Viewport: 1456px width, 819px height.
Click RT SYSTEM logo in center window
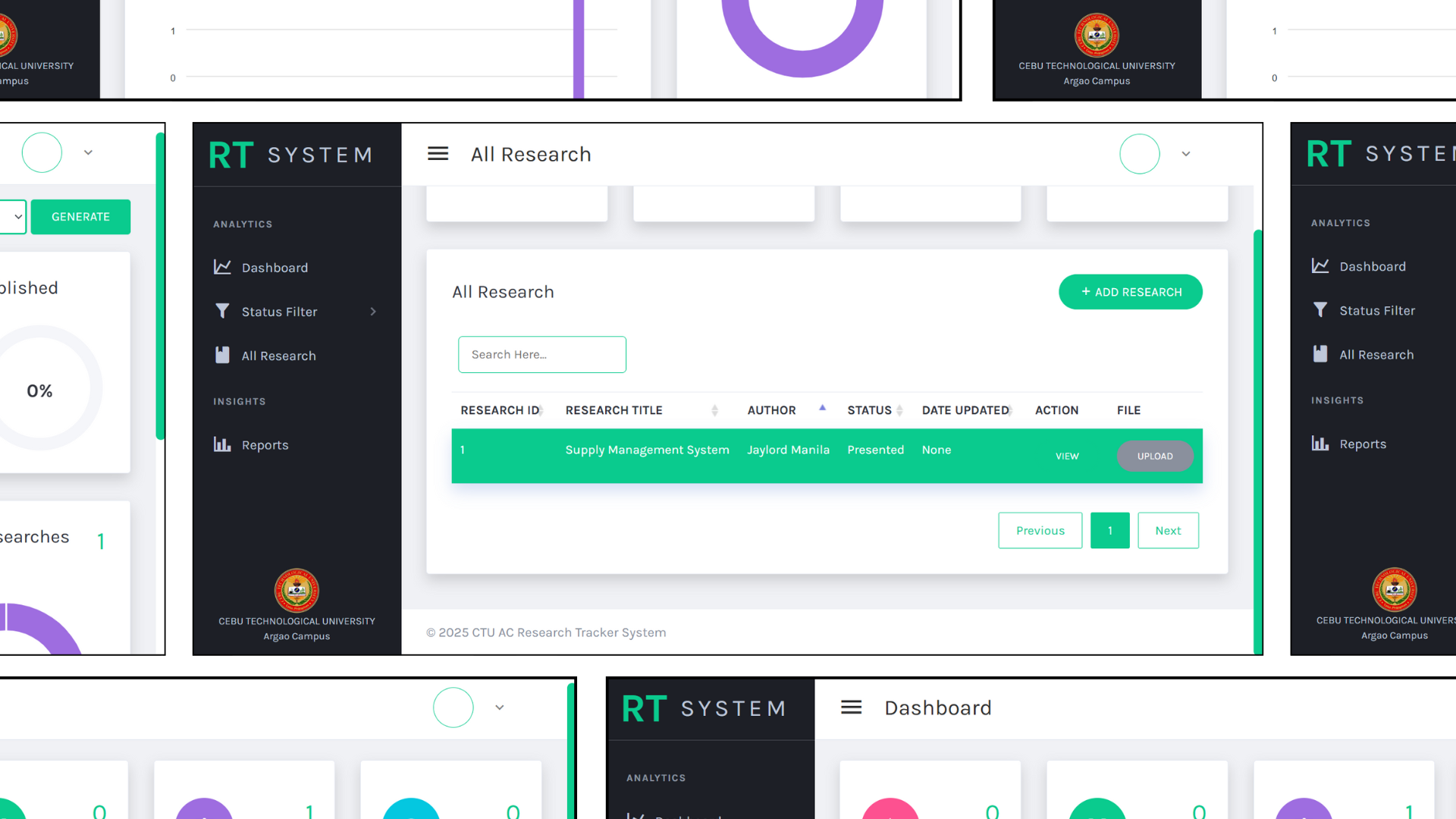(x=290, y=155)
